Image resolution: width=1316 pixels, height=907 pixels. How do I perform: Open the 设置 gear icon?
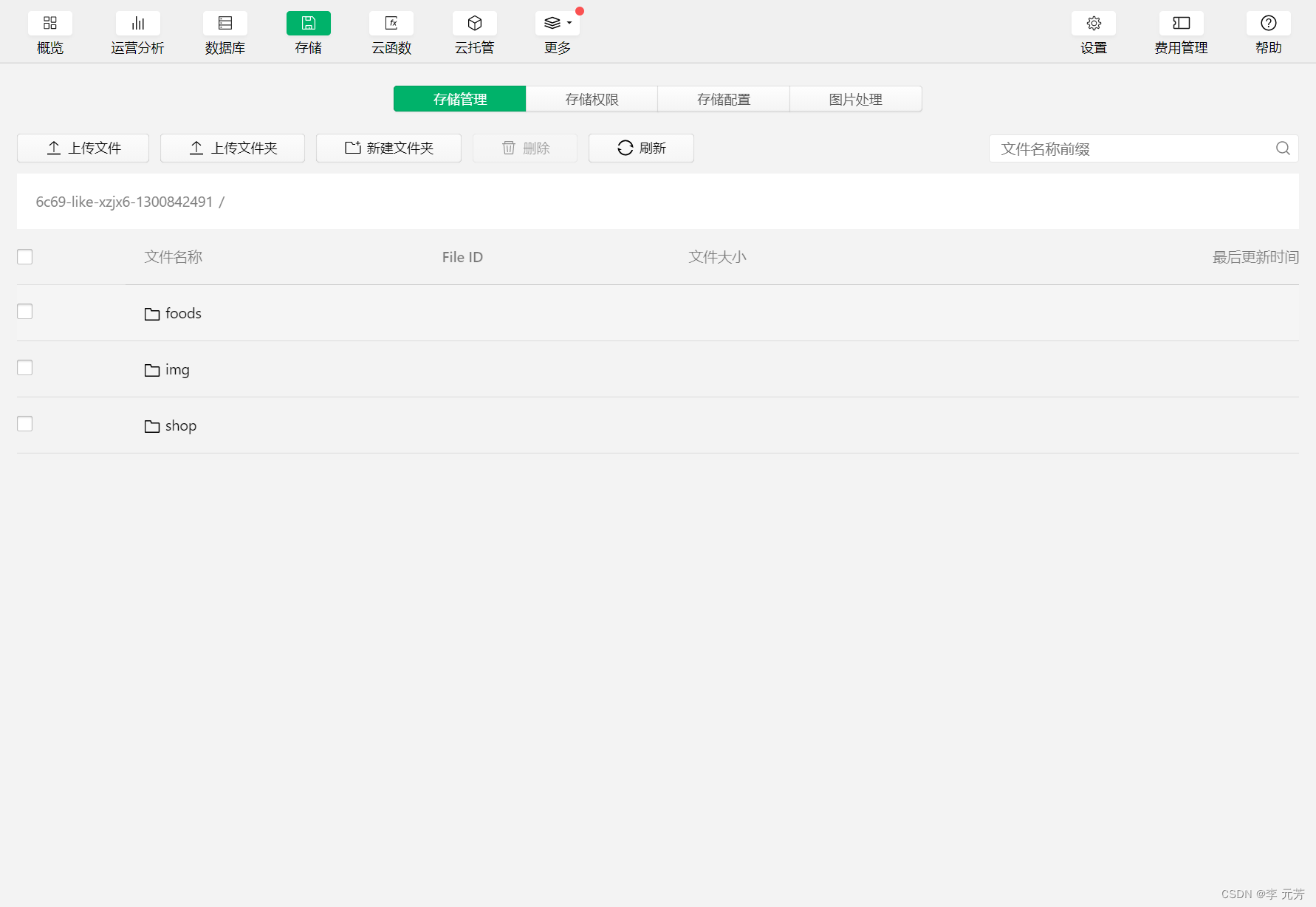(x=1094, y=24)
